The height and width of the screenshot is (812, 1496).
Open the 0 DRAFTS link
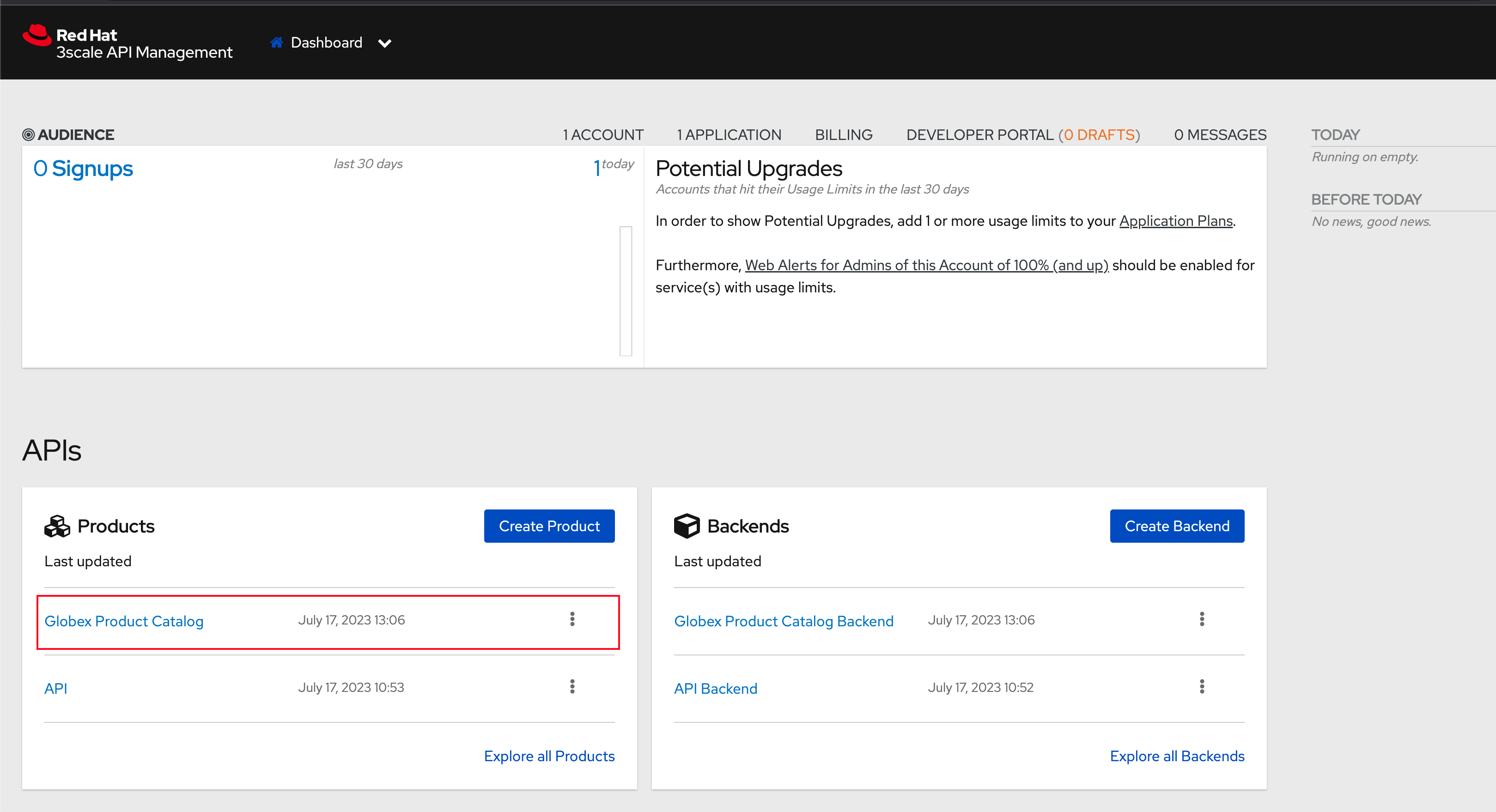pyautogui.click(x=1099, y=135)
